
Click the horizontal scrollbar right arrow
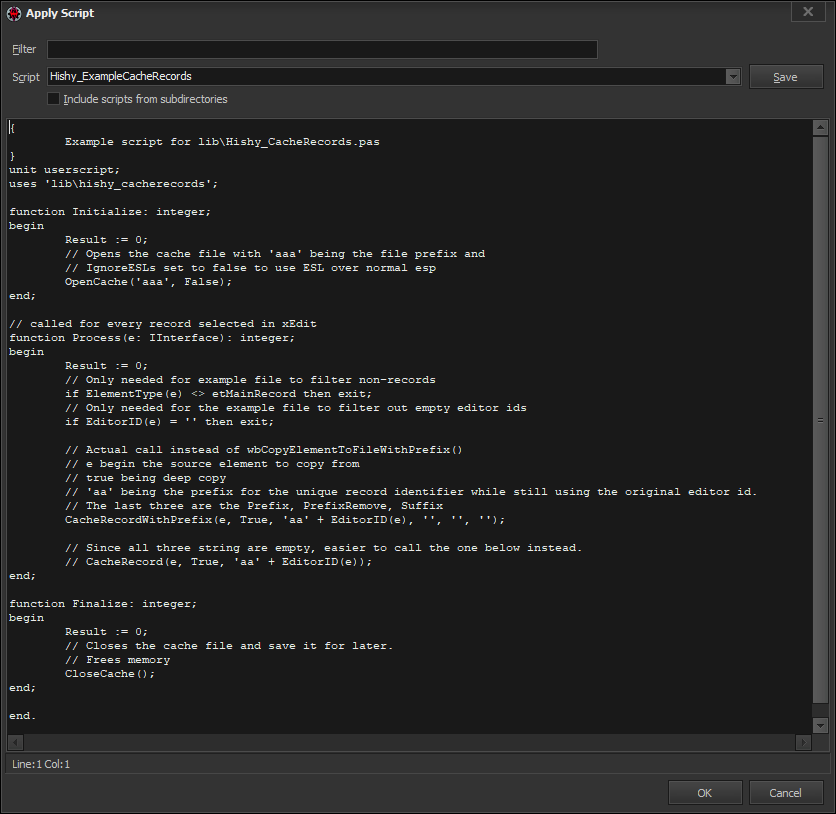(803, 742)
